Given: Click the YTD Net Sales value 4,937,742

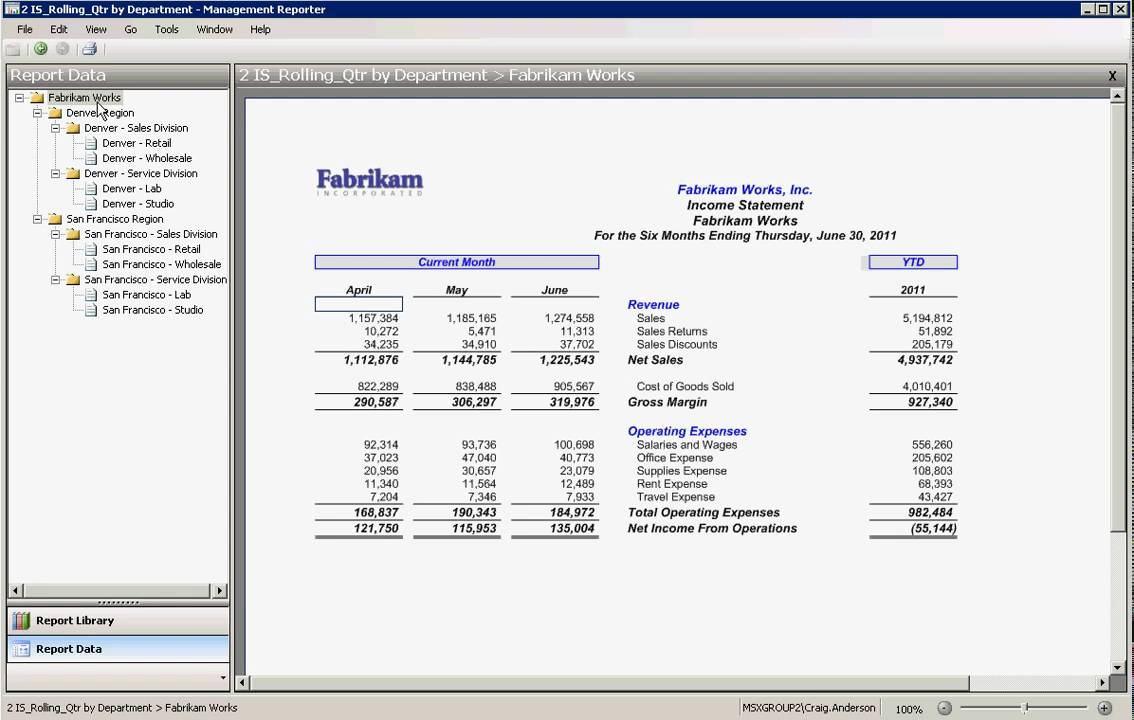Looking at the screenshot, I should (925, 360).
